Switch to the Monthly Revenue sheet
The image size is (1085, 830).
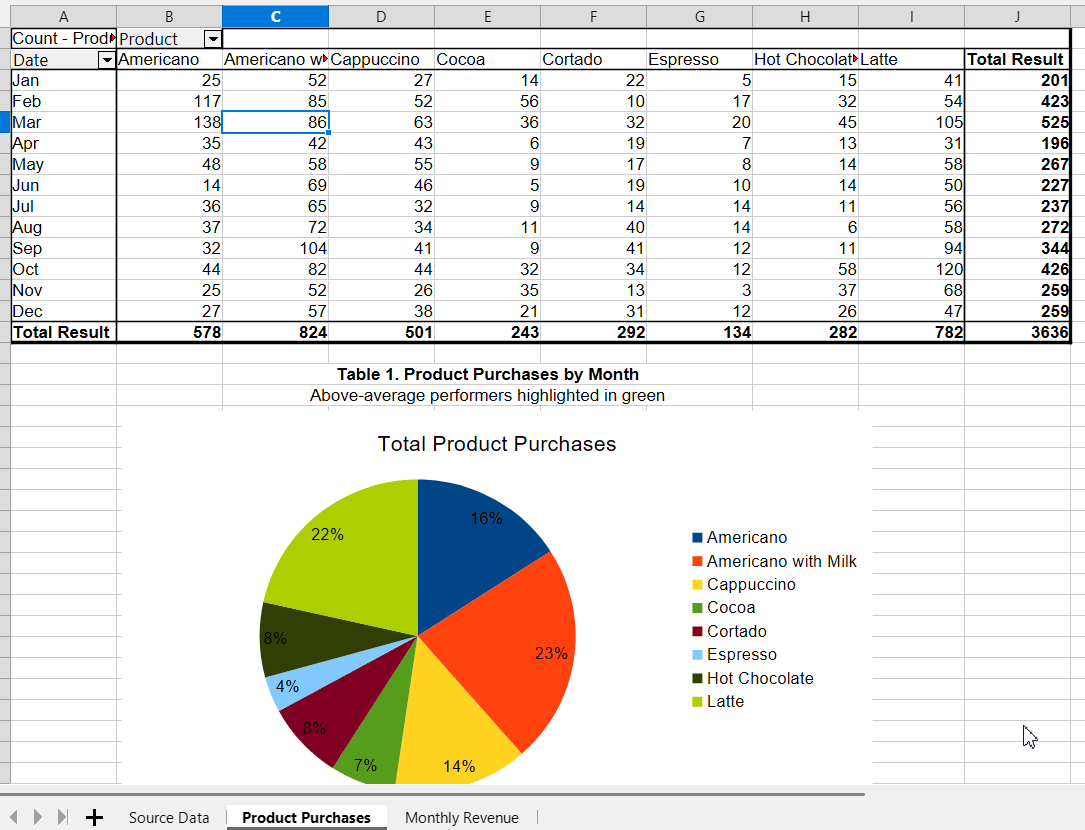462,818
